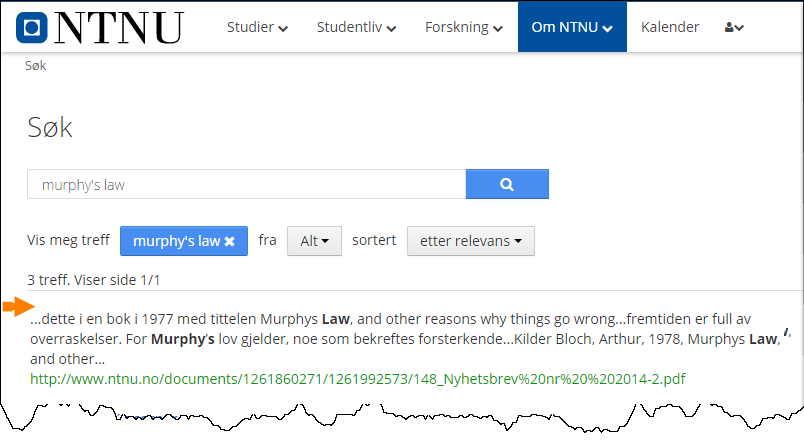Click the result snippet about Murphys Law
Viewport: 804px width, 444px height.
410,339
